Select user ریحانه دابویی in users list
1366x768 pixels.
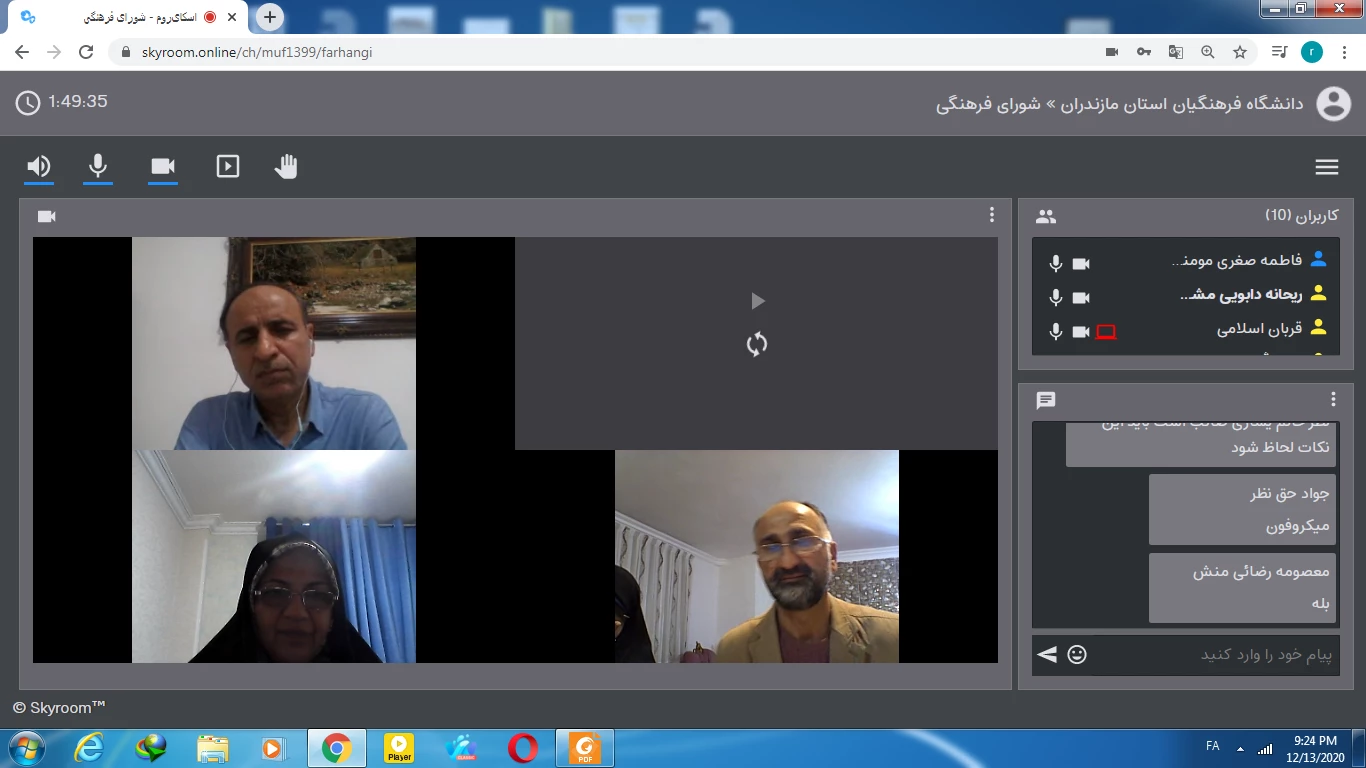tap(1240, 295)
